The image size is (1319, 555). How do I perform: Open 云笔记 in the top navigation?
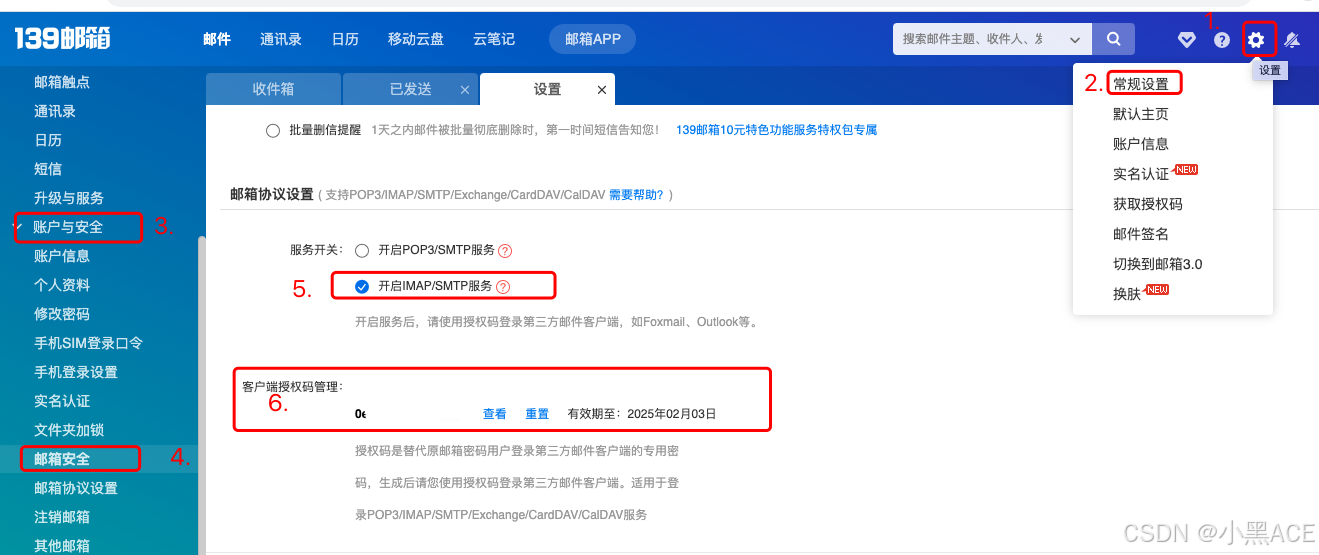point(494,39)
